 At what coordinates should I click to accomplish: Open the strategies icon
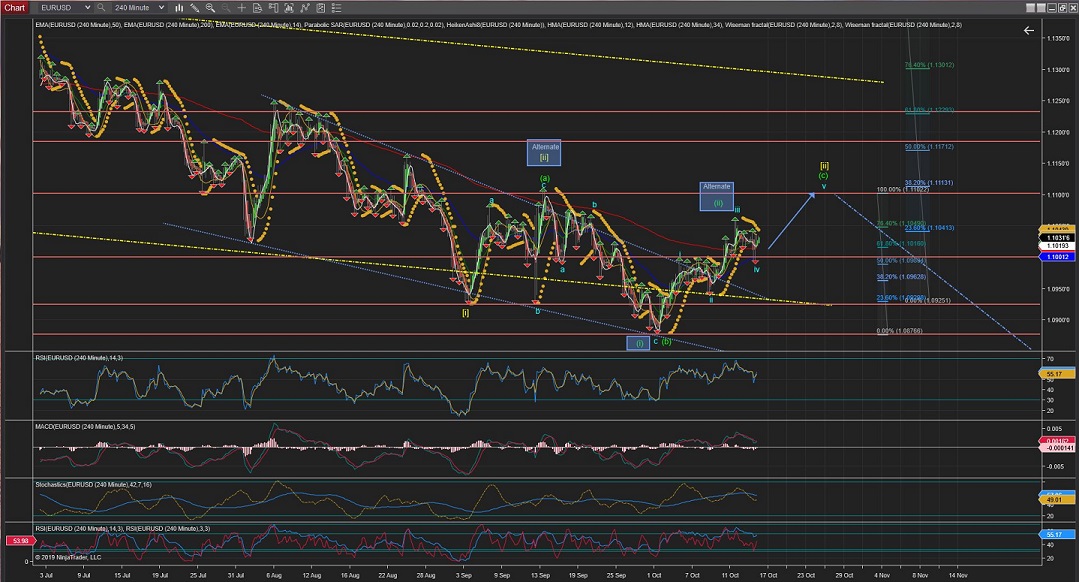pyautogui.click(x=321, y=8)
